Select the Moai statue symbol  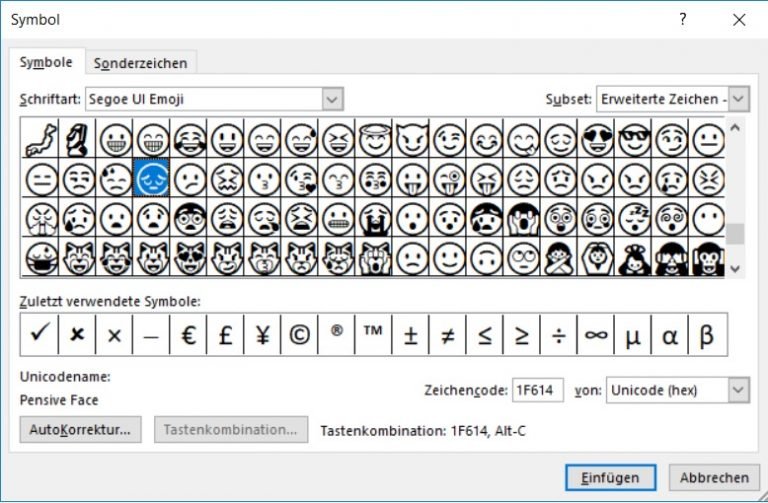click(78, 139)
